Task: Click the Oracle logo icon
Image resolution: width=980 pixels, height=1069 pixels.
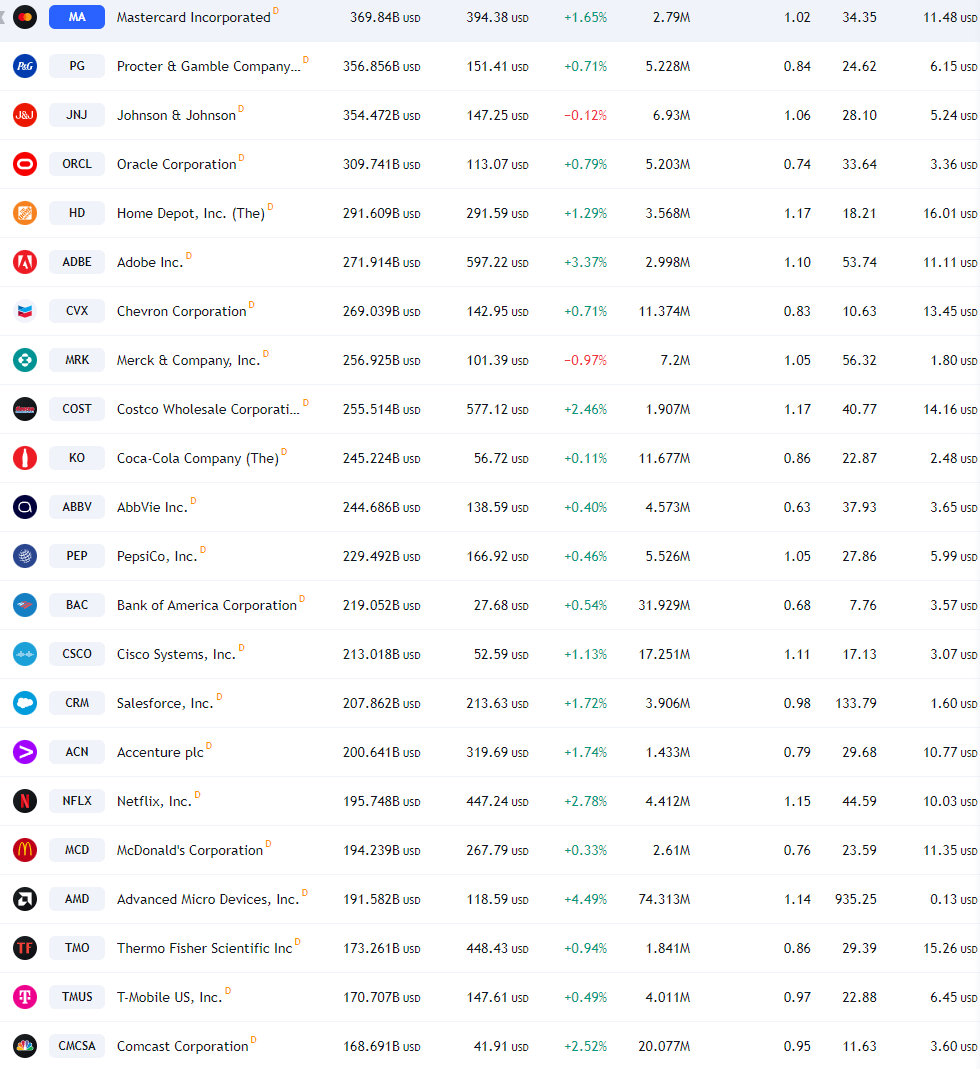Action: [25, 164]
